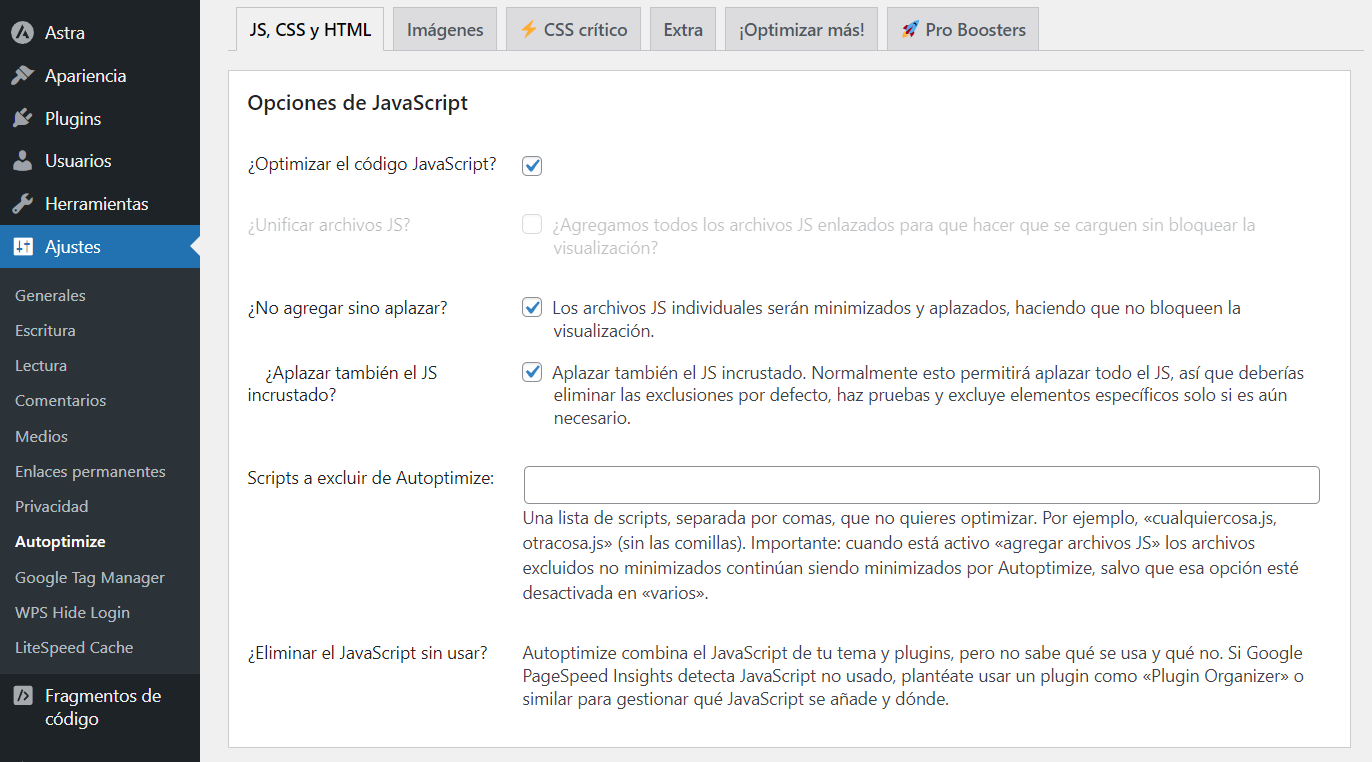The height and width of the screenshot is (762, 1372).
Task: Click the Ajustes sliders icon
Action: (x=23, y=246)
